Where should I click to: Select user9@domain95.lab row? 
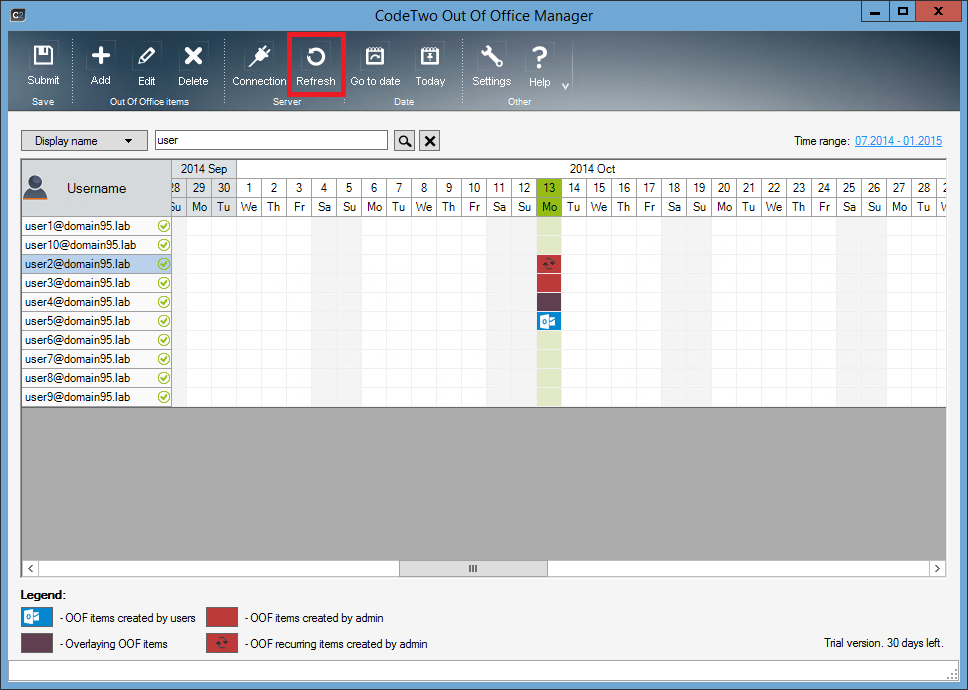point(96,397)
